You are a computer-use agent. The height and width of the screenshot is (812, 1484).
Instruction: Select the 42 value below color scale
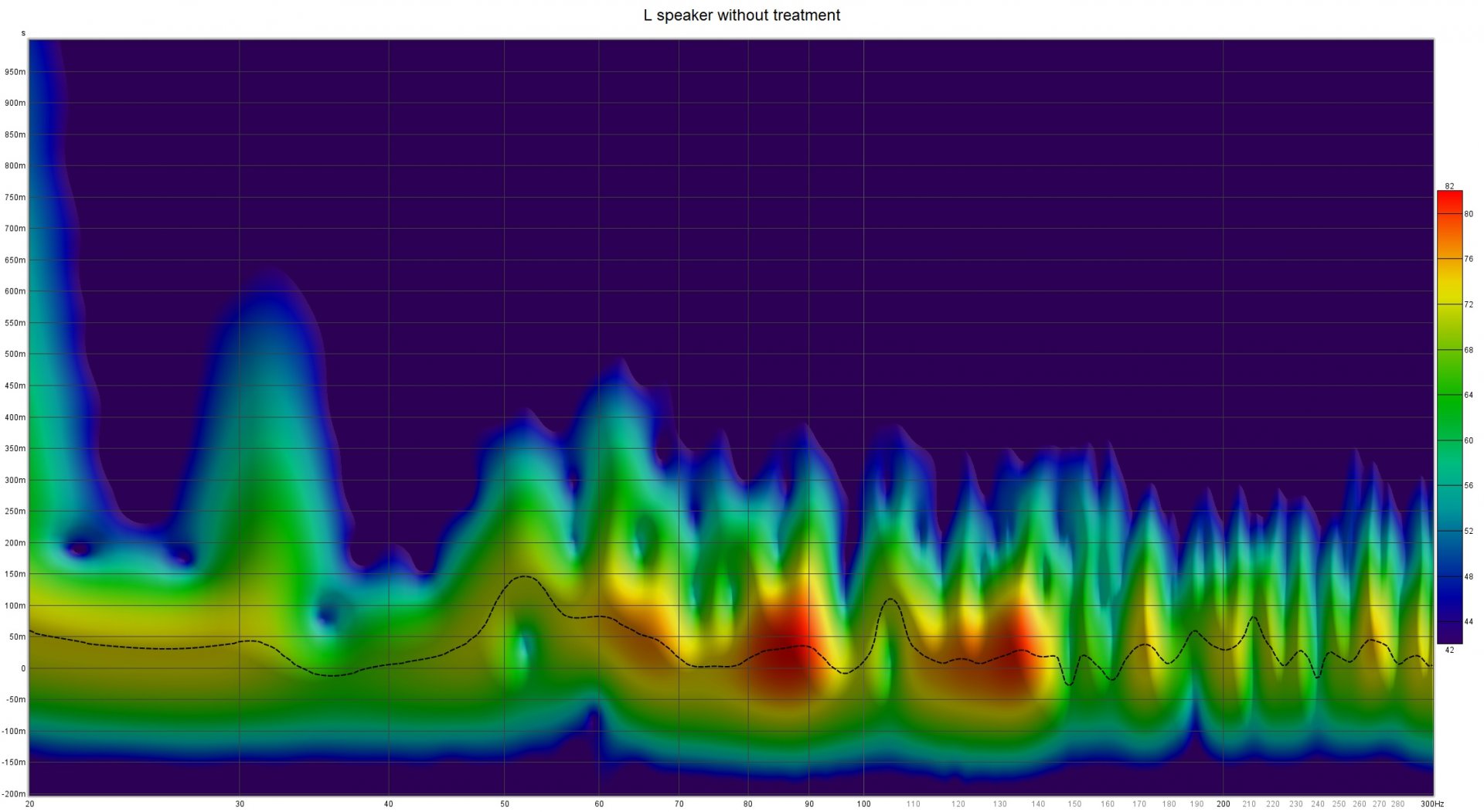coord(1449,651)
